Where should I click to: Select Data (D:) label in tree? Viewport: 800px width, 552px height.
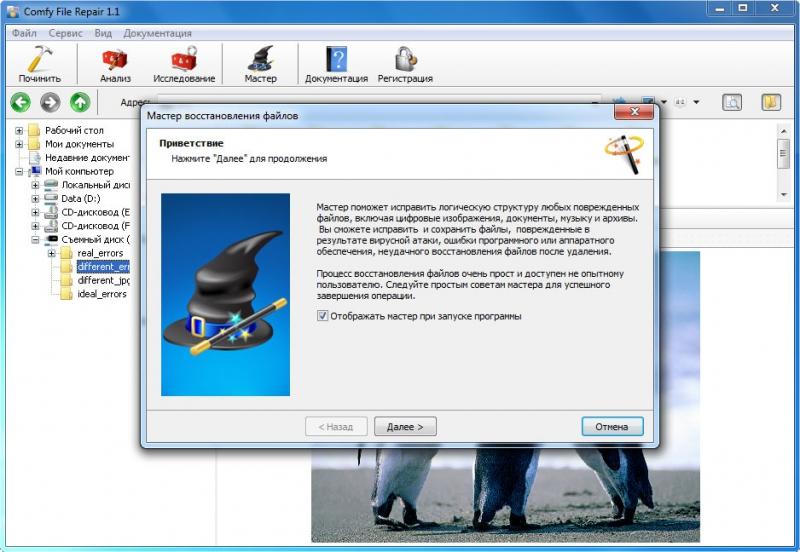81,198
